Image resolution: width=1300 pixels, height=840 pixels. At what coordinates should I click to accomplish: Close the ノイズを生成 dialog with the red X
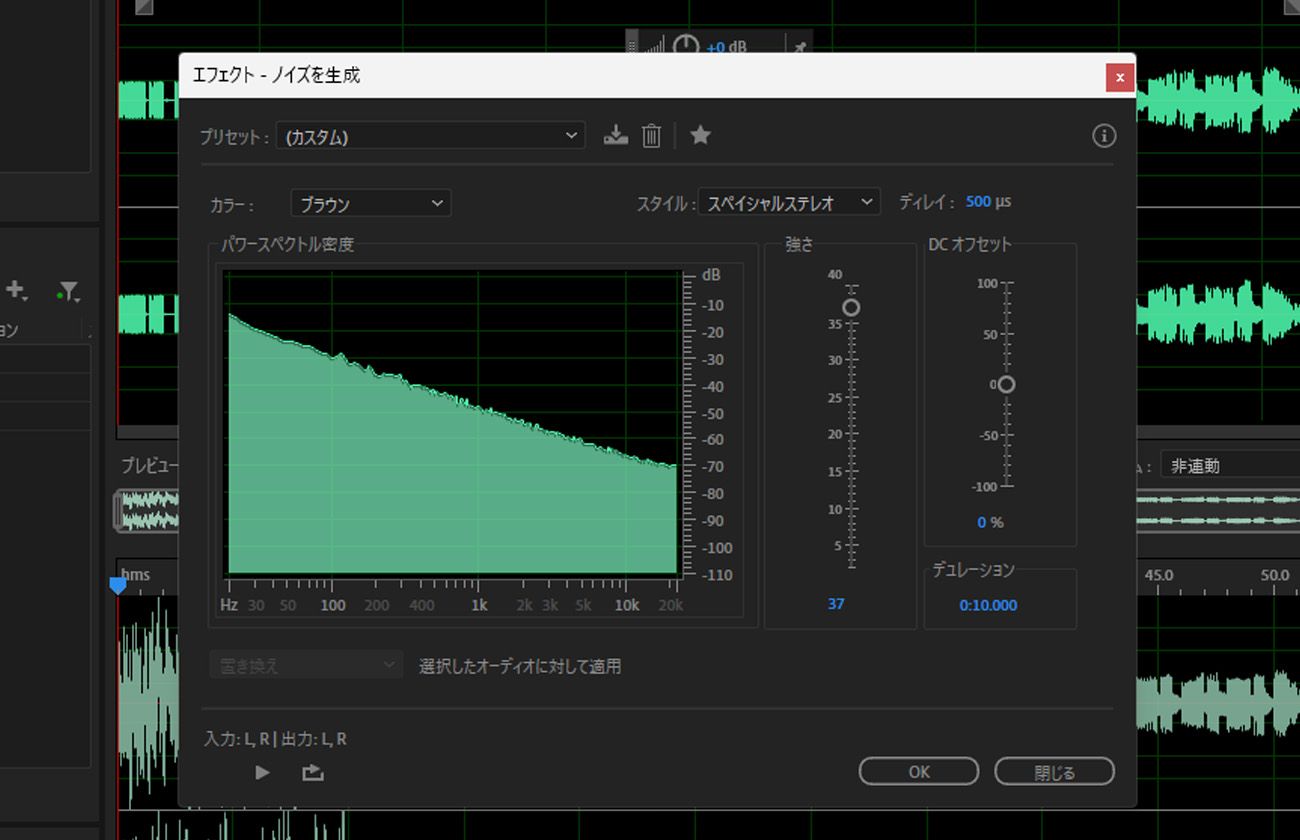point(1119,77)
